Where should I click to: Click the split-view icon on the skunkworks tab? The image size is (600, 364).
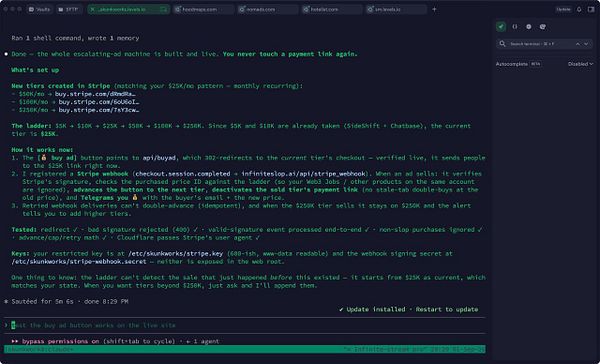(163, 9)
